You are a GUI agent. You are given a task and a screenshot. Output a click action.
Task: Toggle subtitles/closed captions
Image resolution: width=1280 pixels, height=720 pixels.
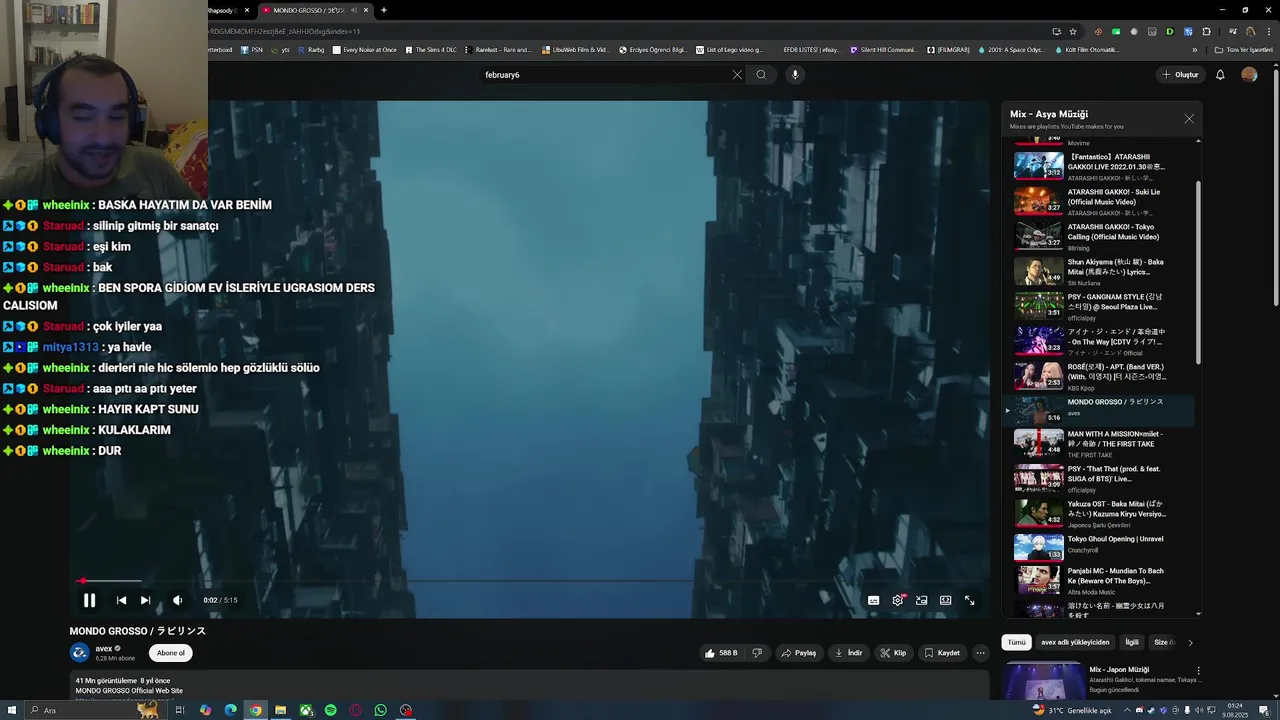coord(873,600)
